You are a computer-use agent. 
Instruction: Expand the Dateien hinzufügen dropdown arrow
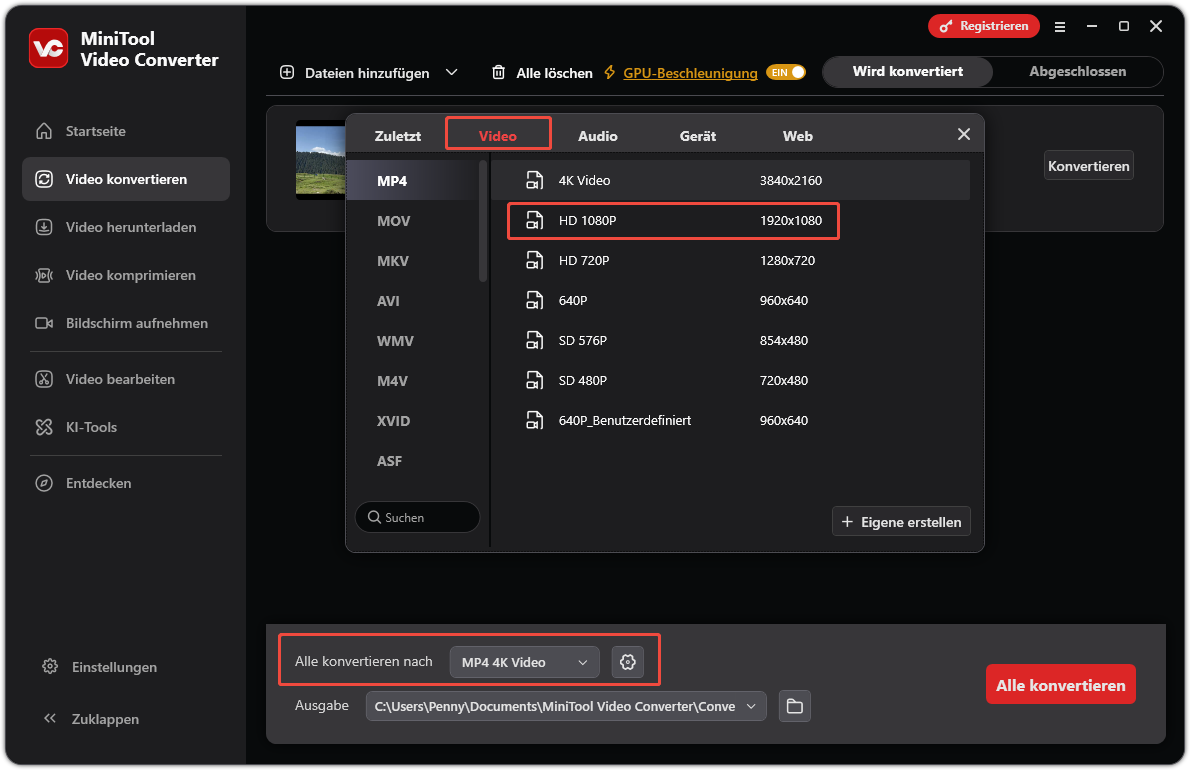click(452, 72)
